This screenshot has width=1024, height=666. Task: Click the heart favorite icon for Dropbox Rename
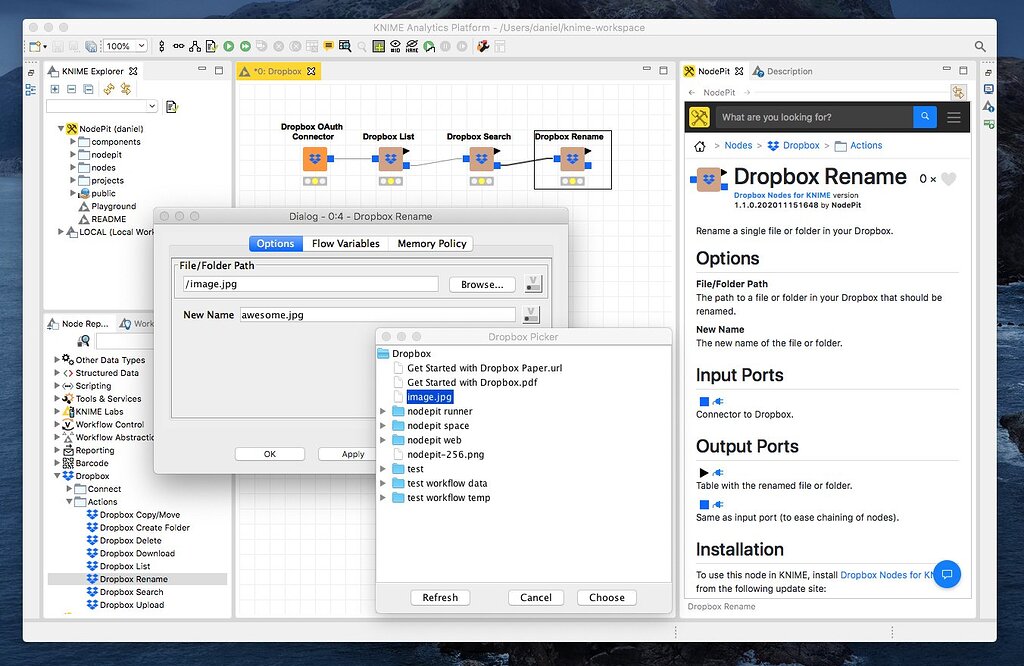pos(949,179)
